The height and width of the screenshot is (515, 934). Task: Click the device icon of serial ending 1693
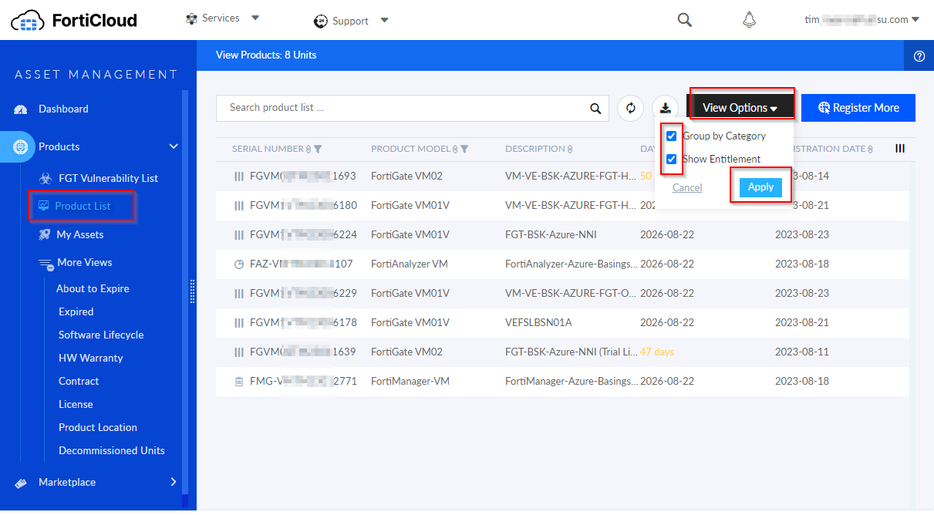pyautogui.click(x=239, y=176)
